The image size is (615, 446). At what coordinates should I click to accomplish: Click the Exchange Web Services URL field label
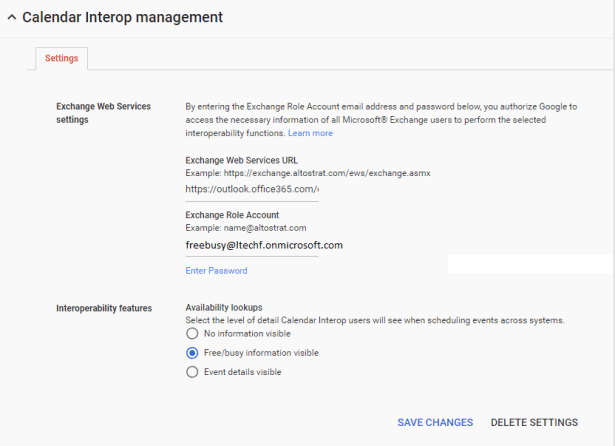pos(244,160)
